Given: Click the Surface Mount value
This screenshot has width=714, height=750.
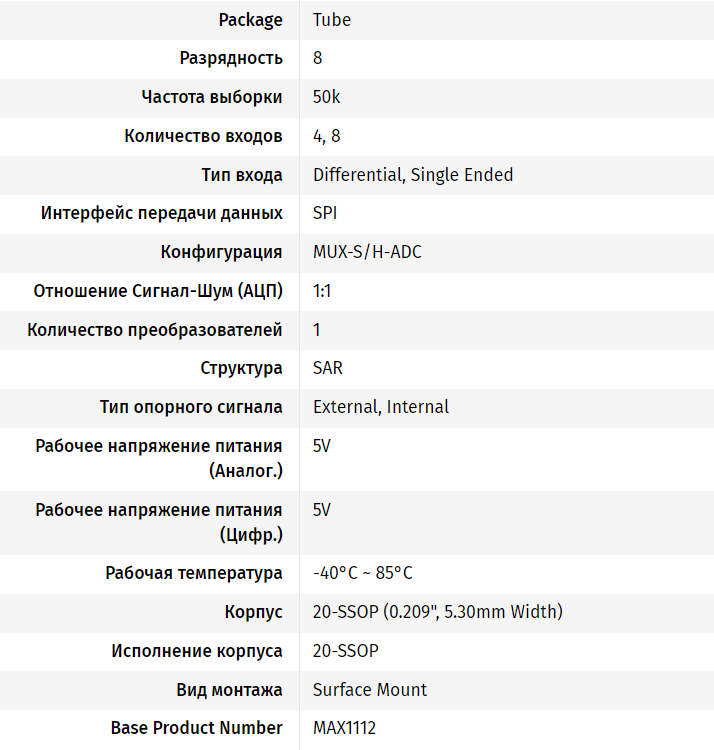Looking at the screenshot, I should tap(370, 690).
